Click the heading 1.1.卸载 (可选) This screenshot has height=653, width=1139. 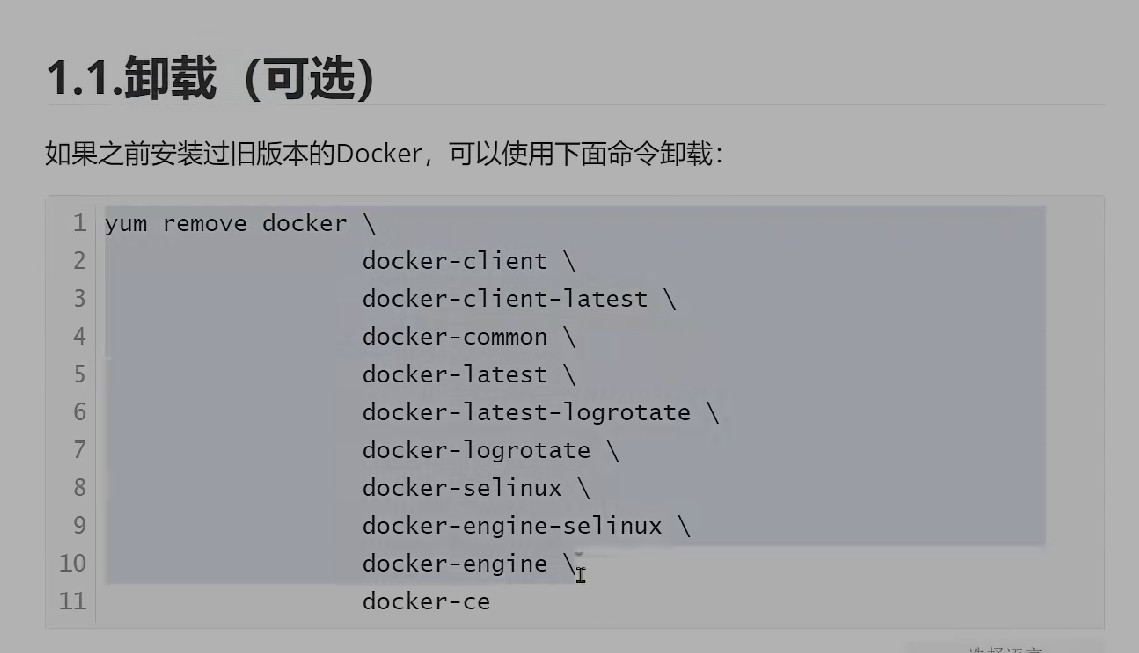pyautogui.click(x=210, y=80)
